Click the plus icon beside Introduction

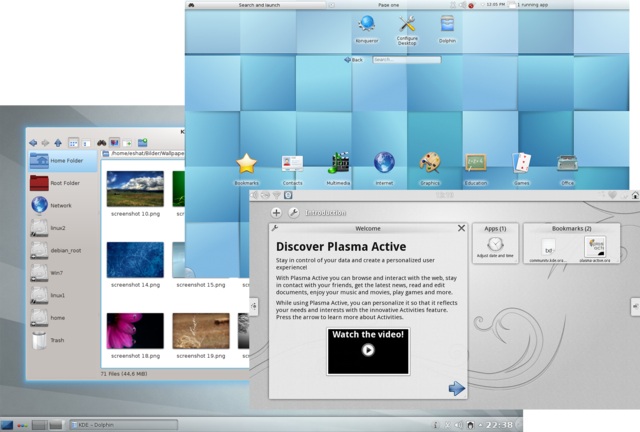(x=276, y=212)
